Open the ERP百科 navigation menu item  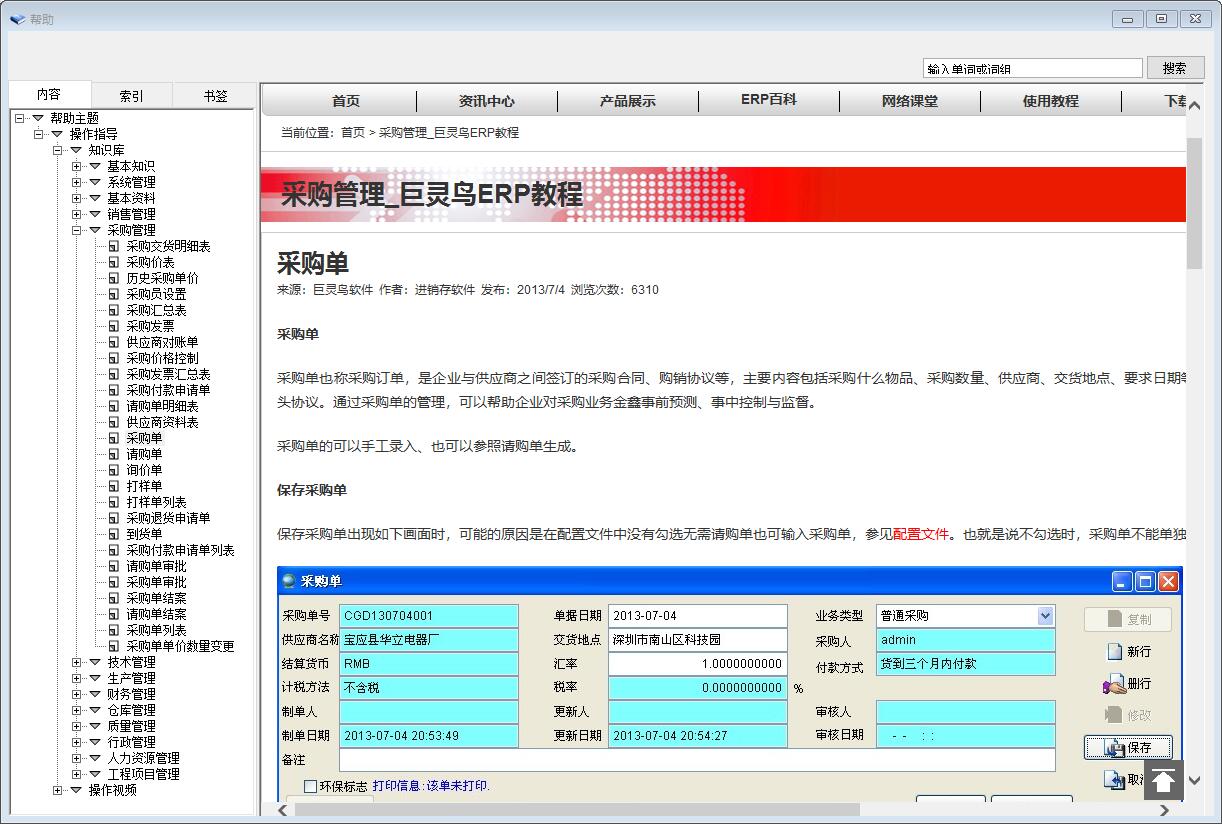click(x=768, y=100)
